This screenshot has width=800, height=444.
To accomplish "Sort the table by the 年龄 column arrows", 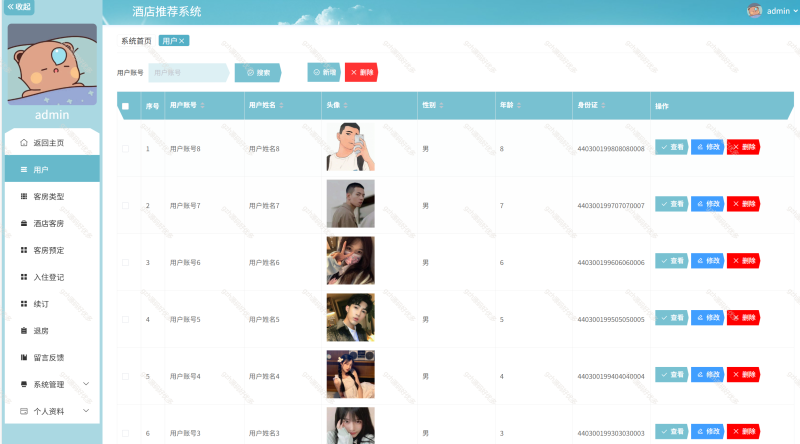I will coord(519,106).
